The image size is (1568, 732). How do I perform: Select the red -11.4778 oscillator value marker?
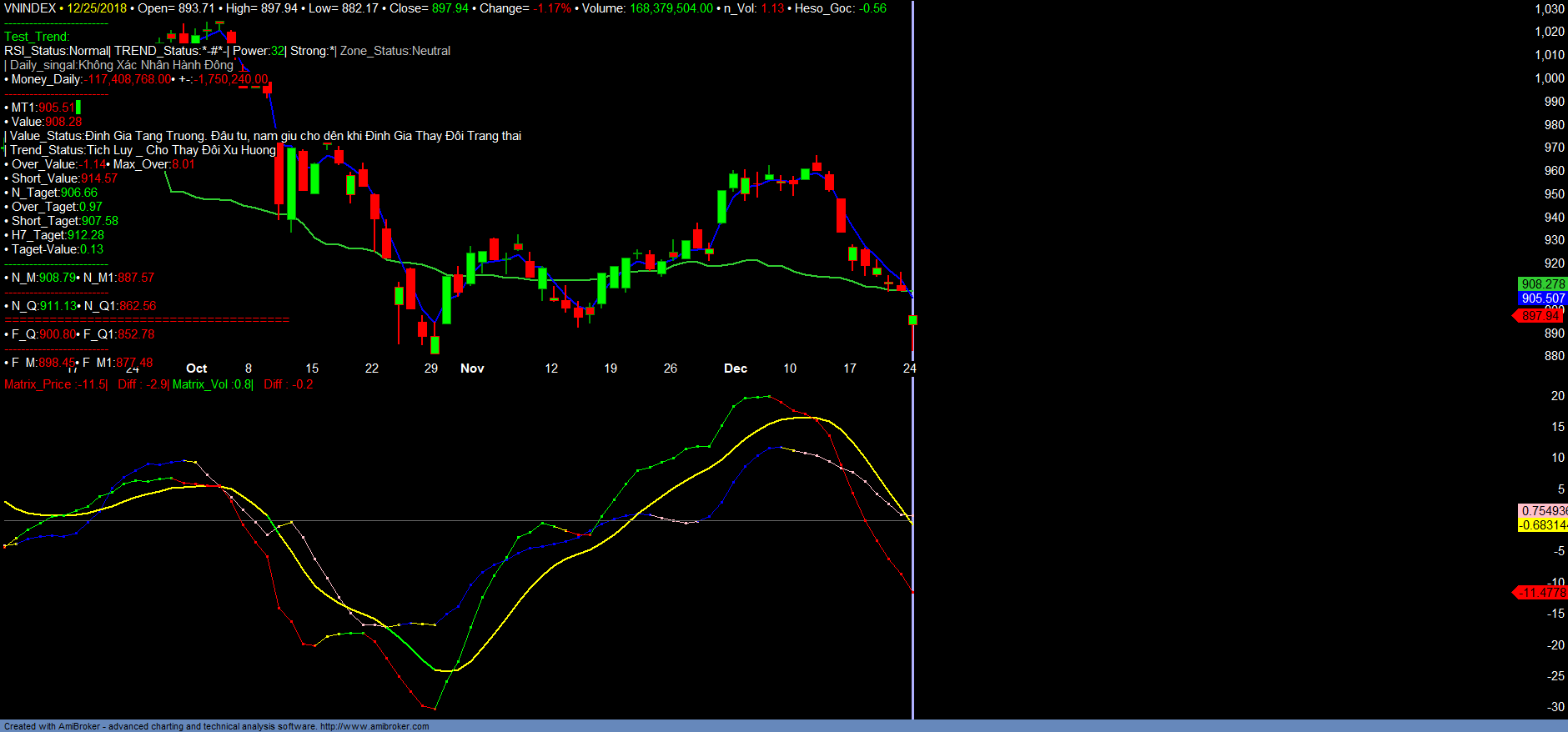[1540, 593]
